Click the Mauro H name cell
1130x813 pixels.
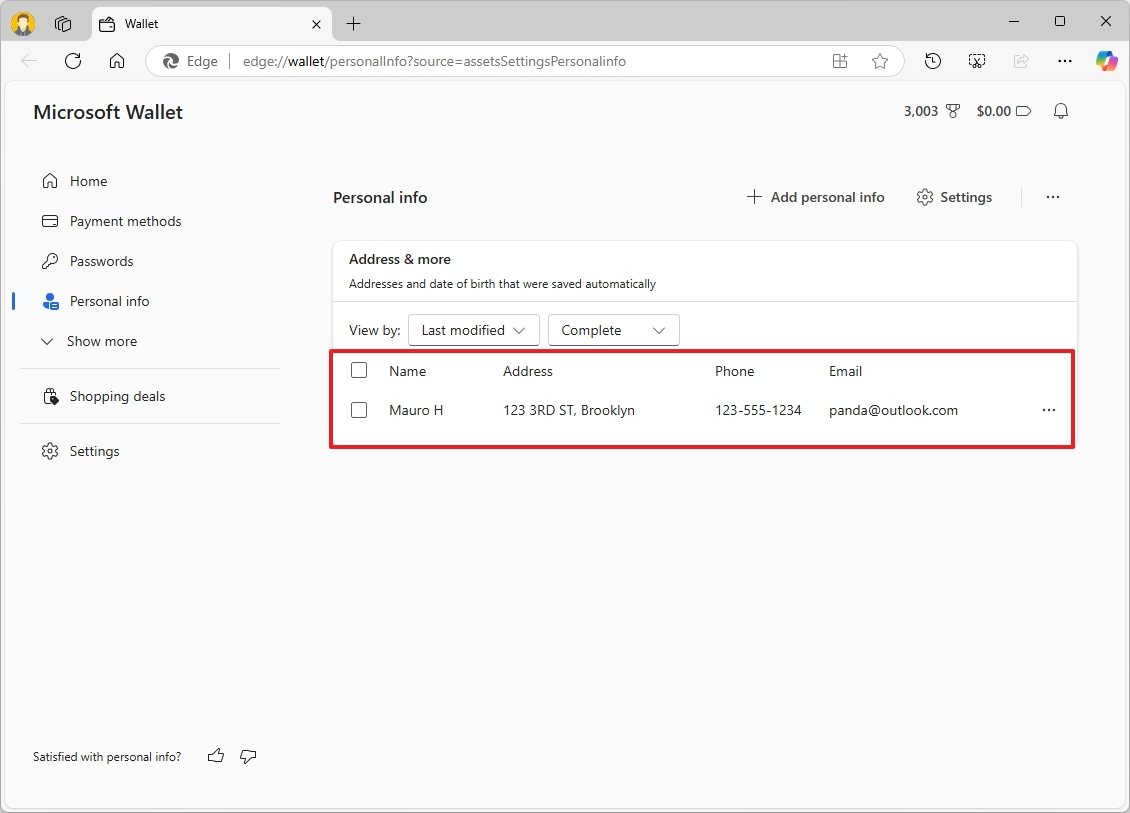coord(416,410)
